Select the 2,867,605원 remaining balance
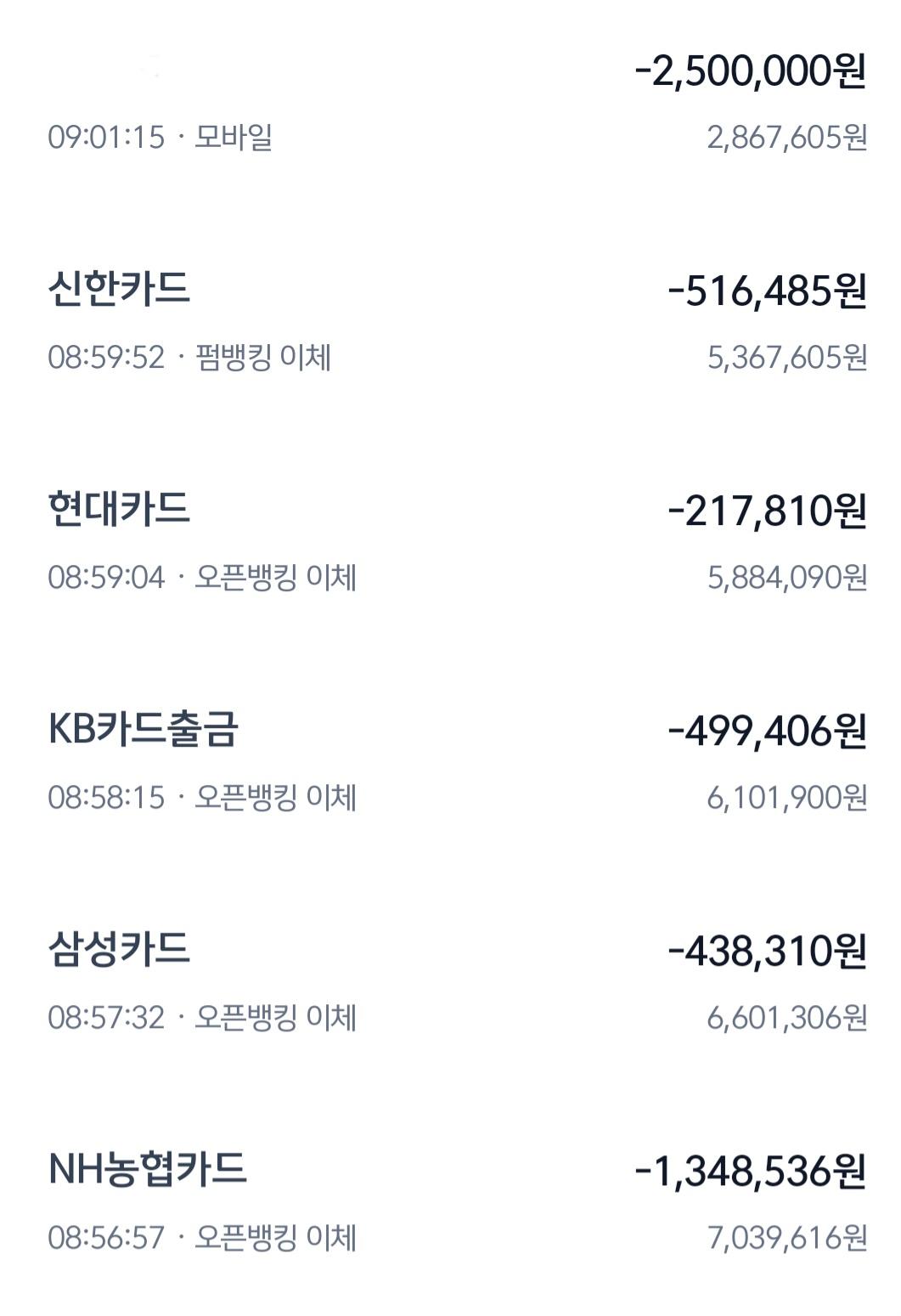Image resolution: width=901 pixels, height=1316 pixels. [787, 137]
